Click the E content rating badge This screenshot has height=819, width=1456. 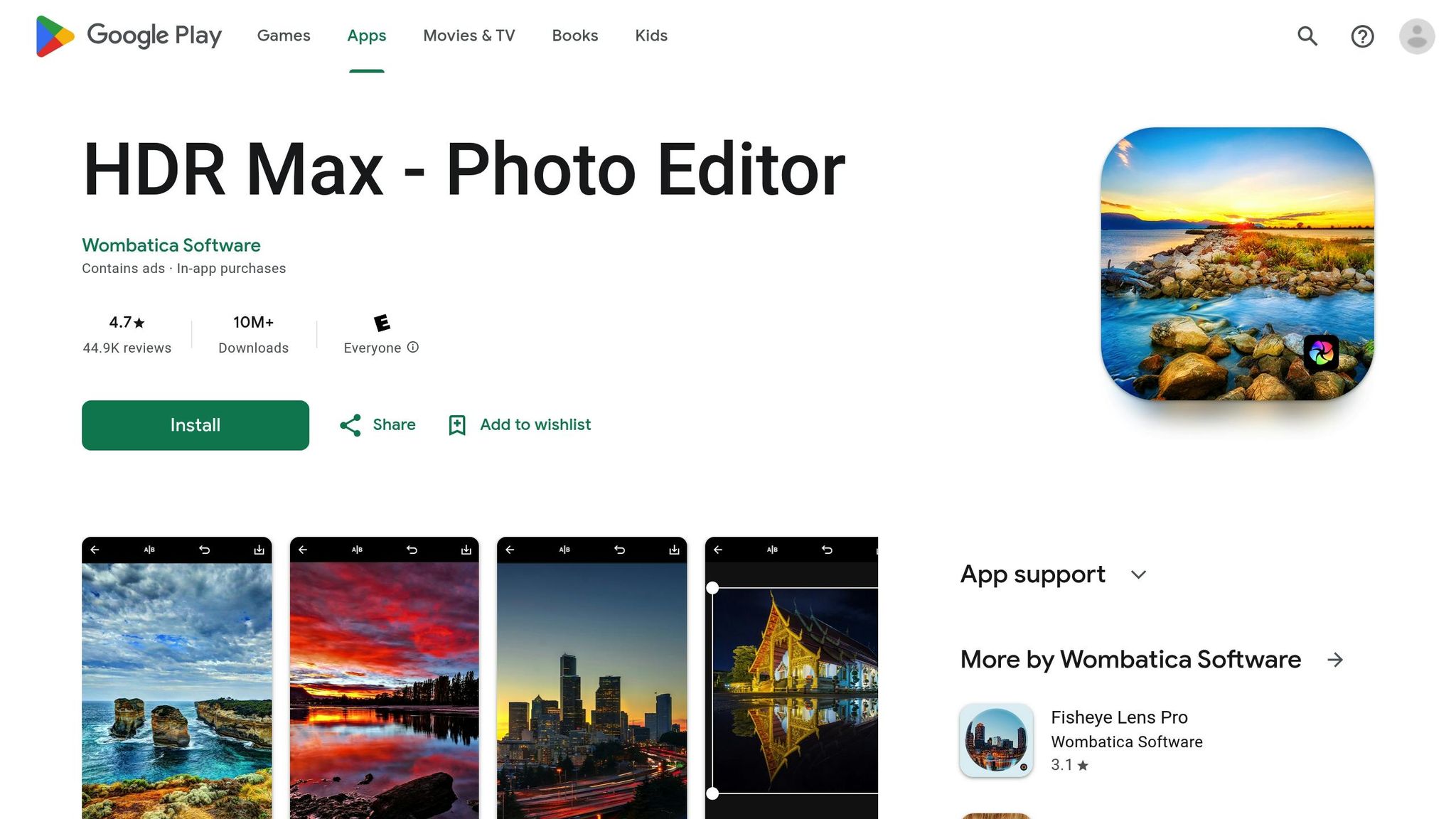point(382,323)
